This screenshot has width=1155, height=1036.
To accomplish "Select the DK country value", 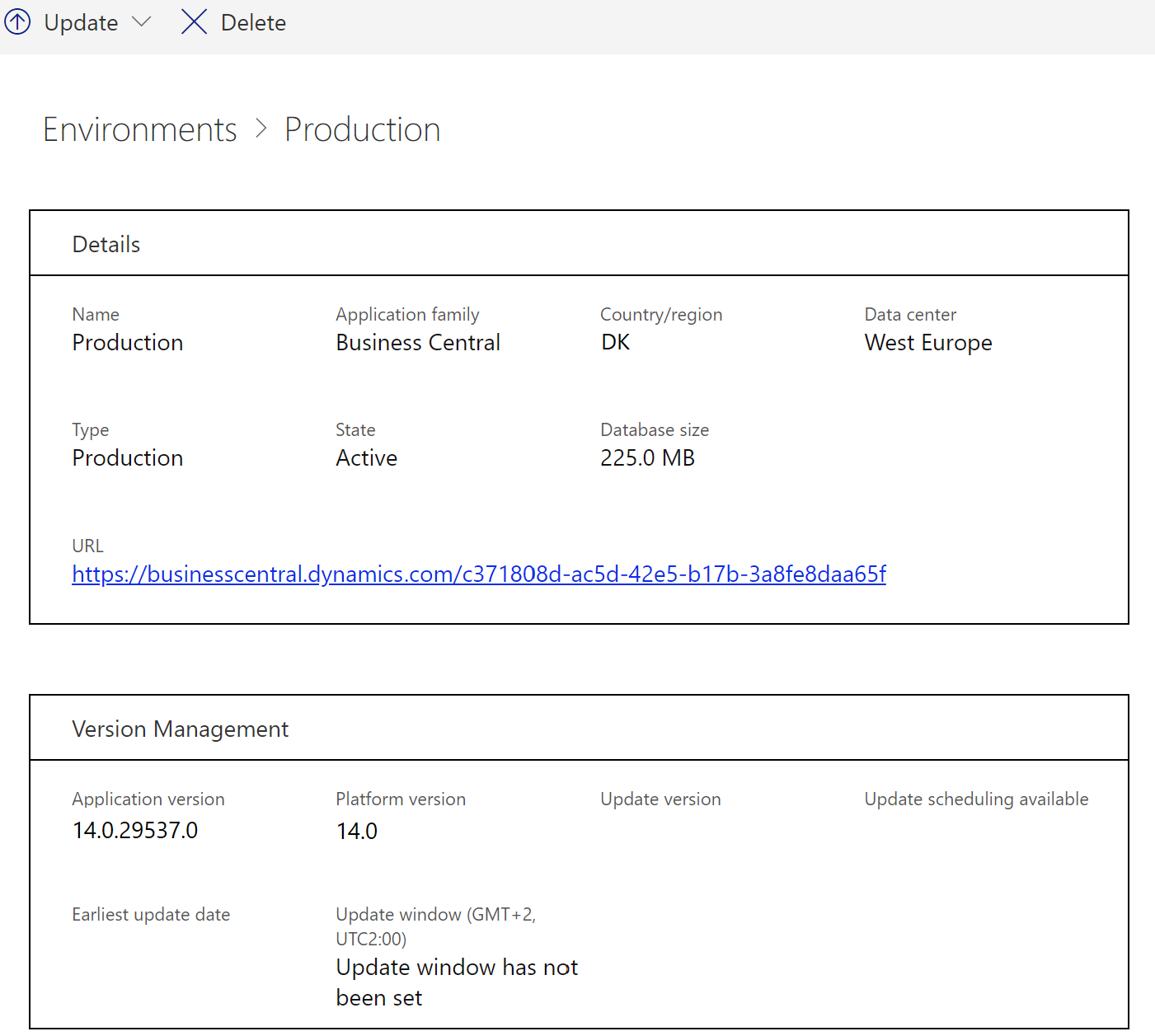I will 615,342.
